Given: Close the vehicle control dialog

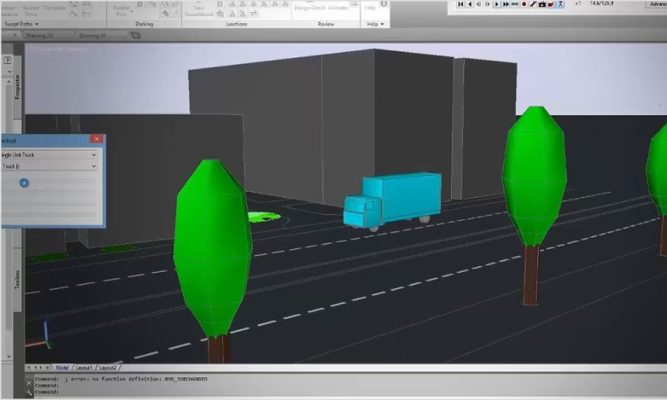Looking at the screenshot, I should tap(96, 139).
